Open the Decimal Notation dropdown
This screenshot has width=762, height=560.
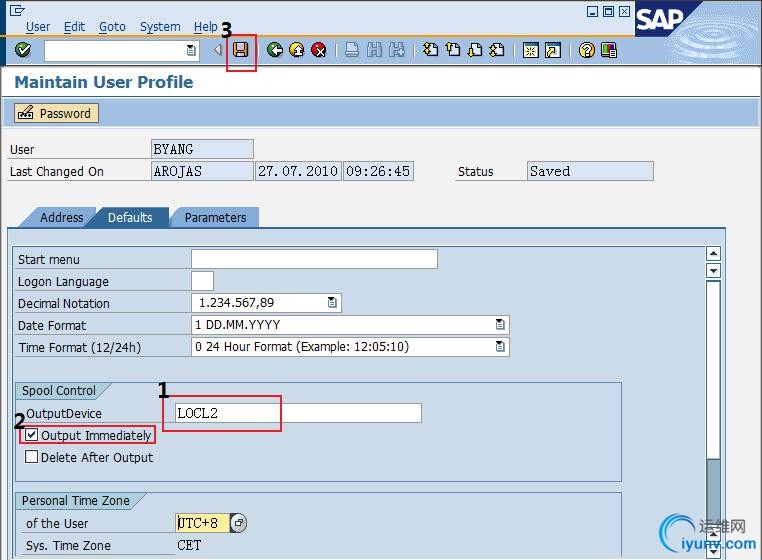click(332, 302)
